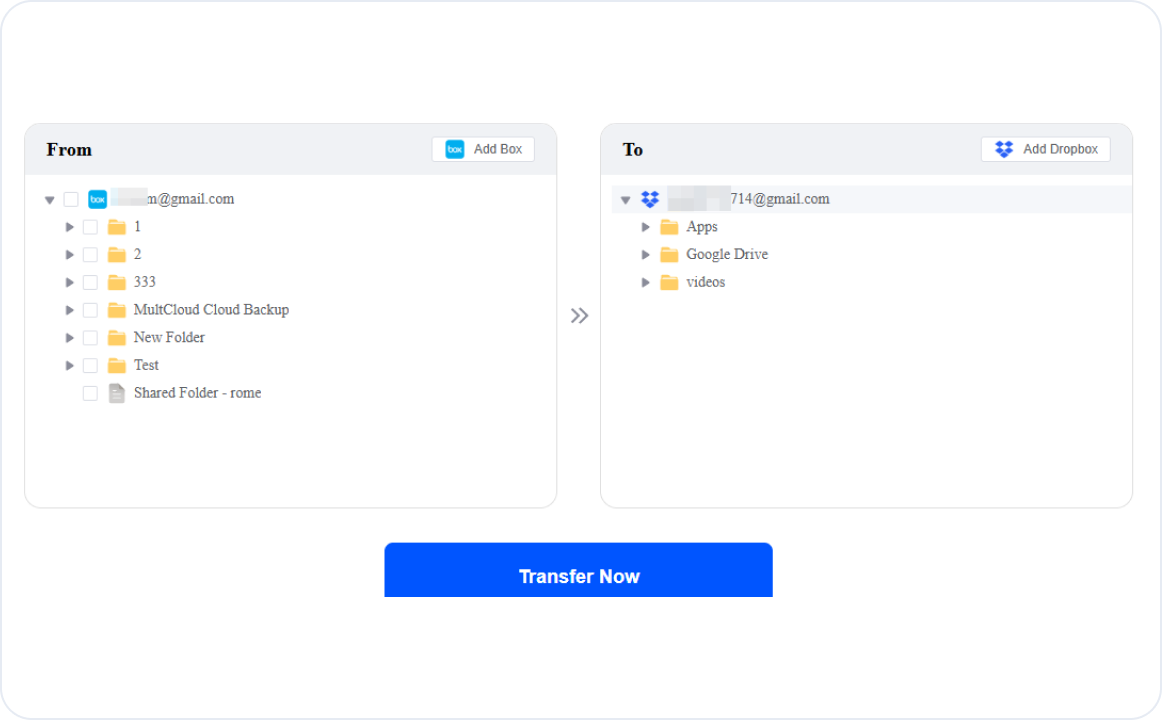
Task: Click the Box account icon in From panel
Action: pos(98,199)
